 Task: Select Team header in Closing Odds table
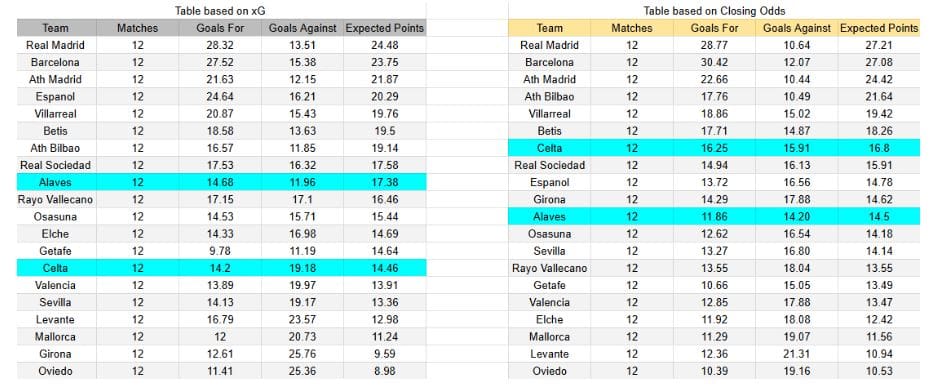pyautogui.click(x=549, y=28)
